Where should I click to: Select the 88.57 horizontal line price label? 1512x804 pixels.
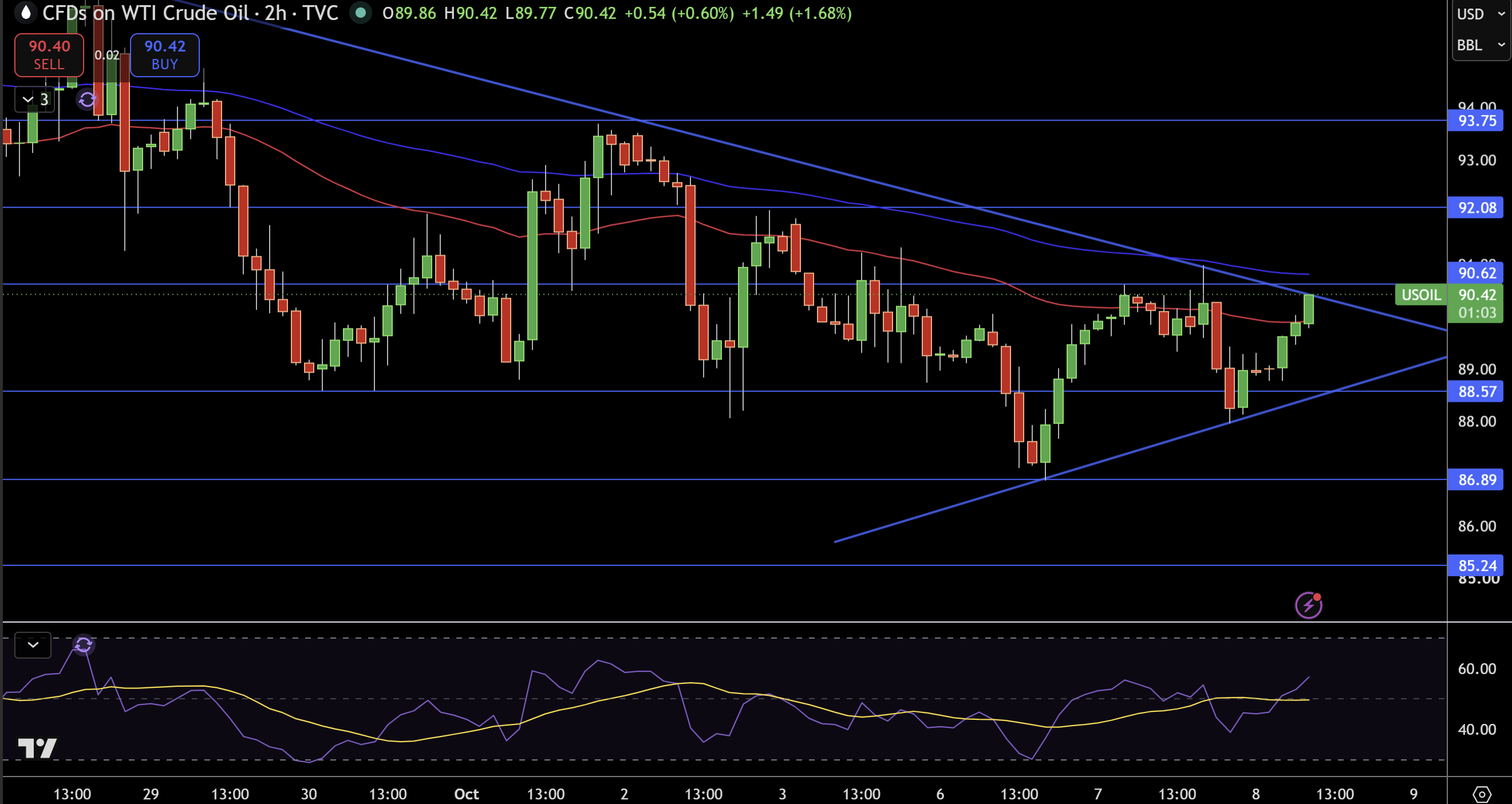(x=1476, y=391)
